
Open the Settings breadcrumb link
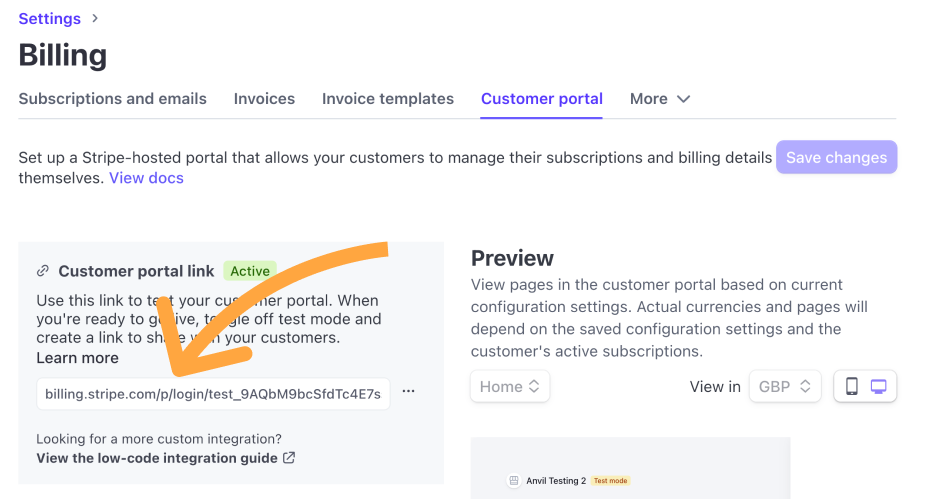point(50,19)
